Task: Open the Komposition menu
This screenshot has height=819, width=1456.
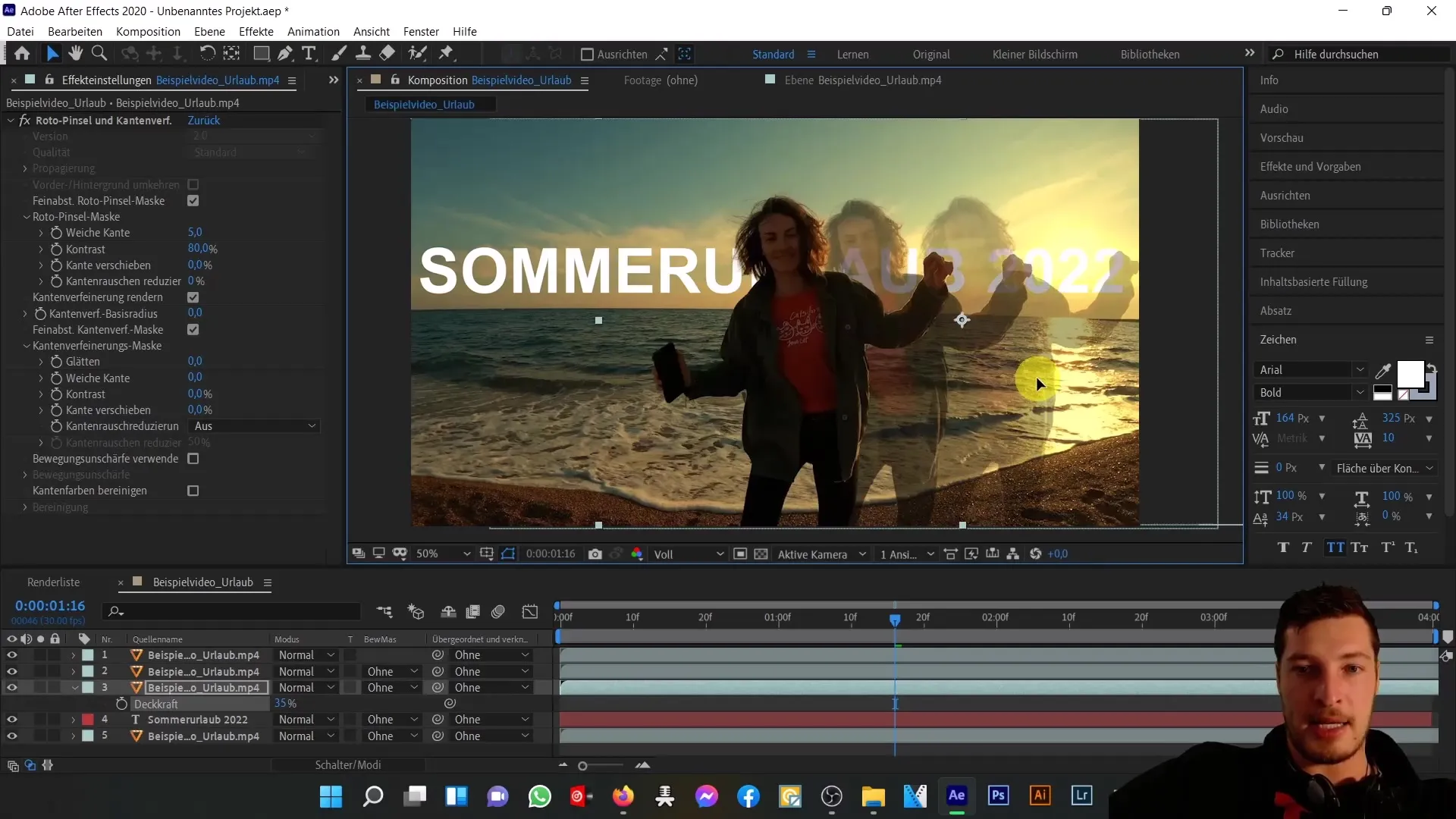Action: [148, 32]
